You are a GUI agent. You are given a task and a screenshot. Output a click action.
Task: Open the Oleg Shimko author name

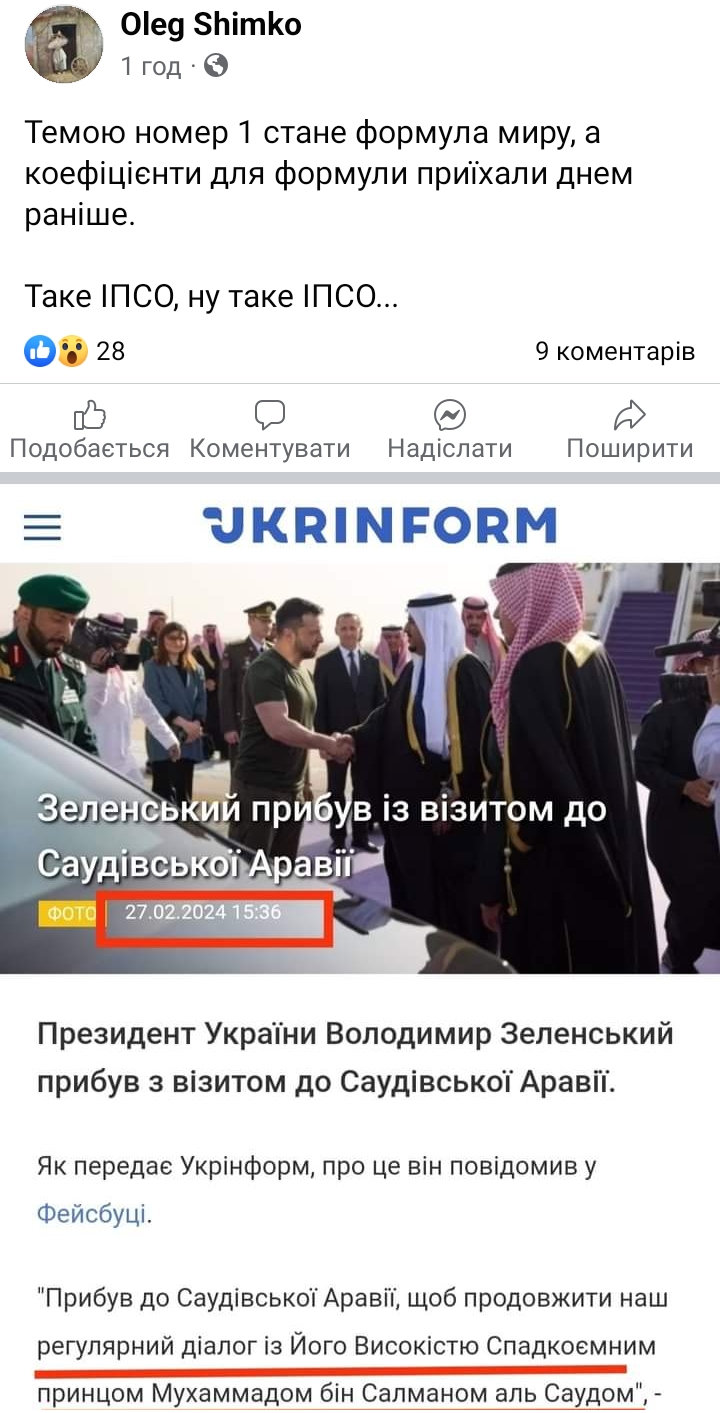(211, 25)
